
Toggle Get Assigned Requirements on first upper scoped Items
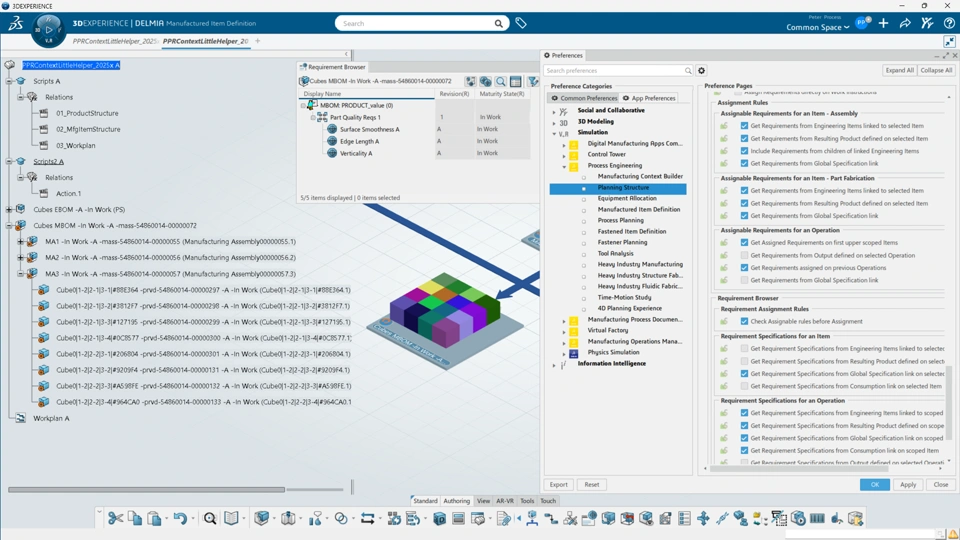click(x=744, y=242)
